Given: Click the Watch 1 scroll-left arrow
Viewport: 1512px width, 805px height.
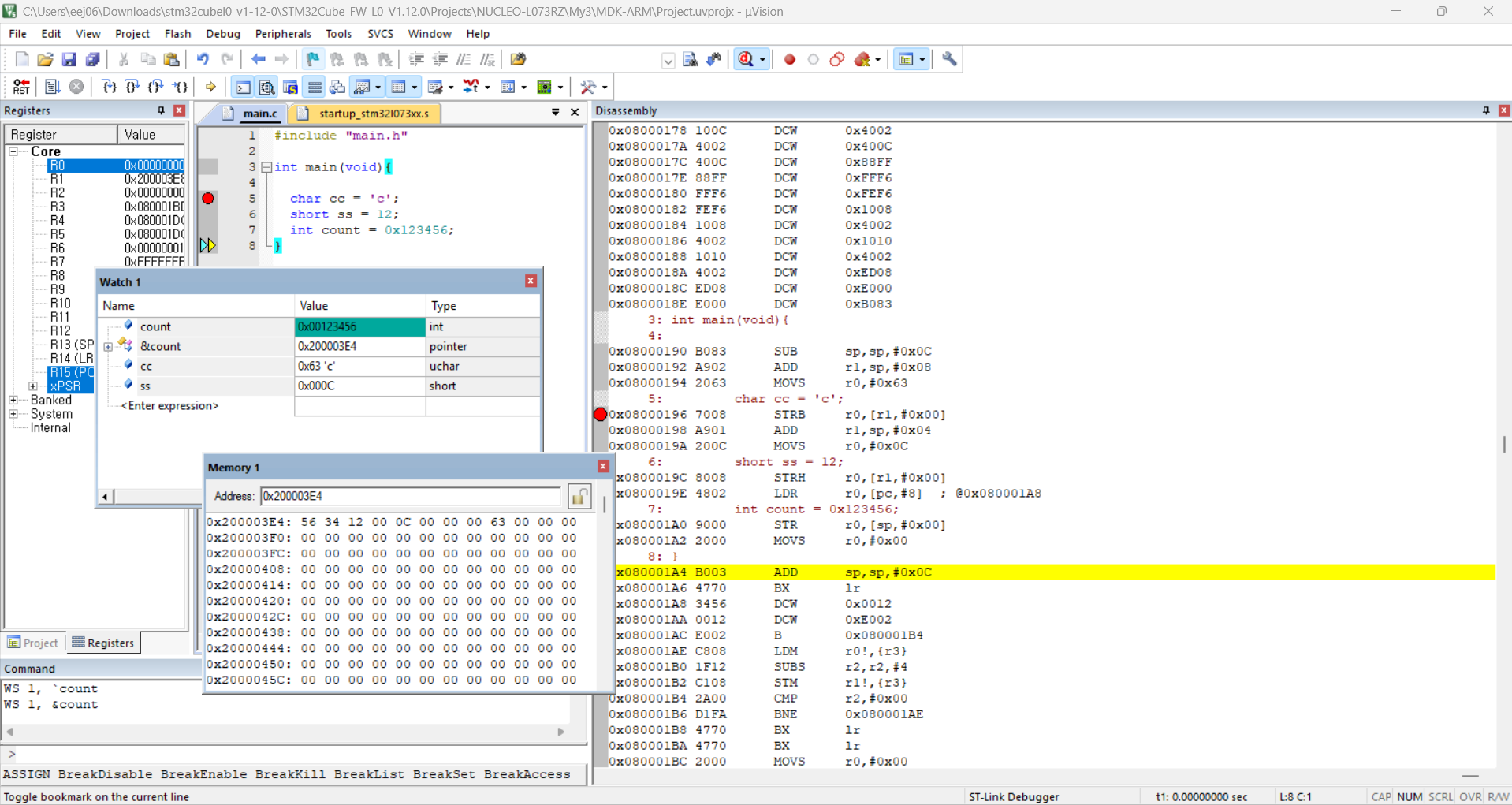Looking at the screenshot, I should click(105, 497).
